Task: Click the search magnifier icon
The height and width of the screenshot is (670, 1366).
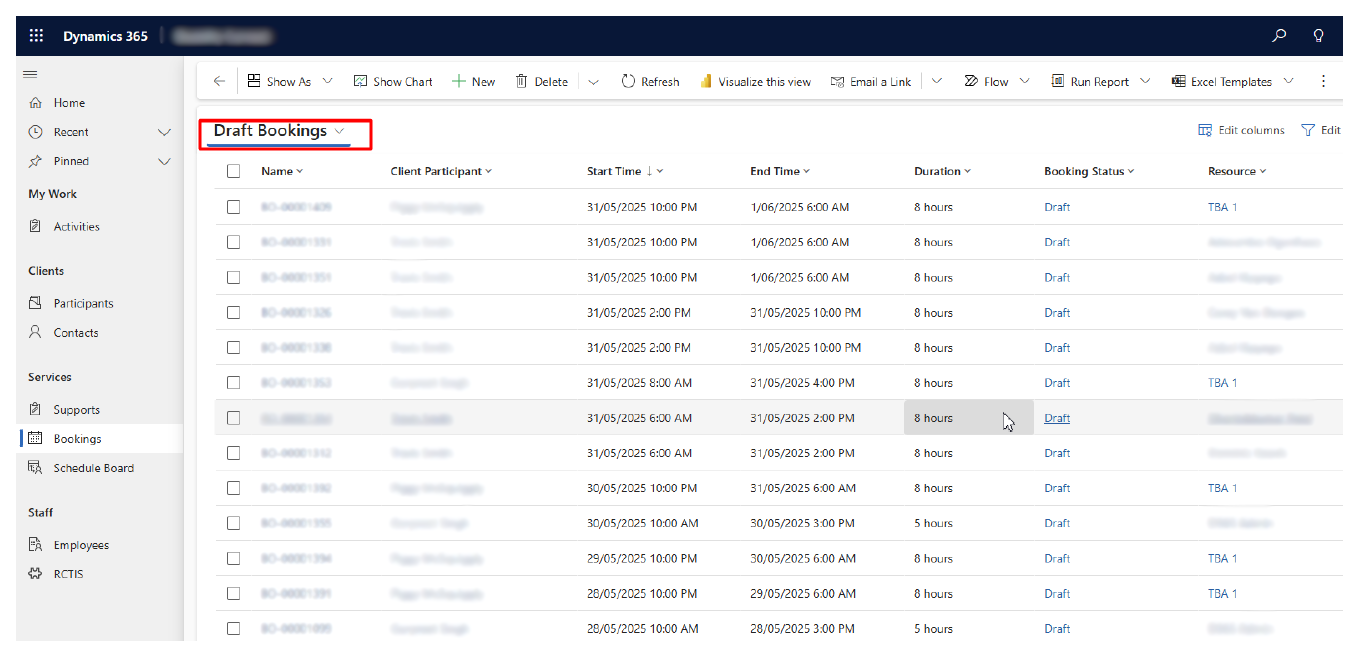Action: click(x=1279, y=36)
